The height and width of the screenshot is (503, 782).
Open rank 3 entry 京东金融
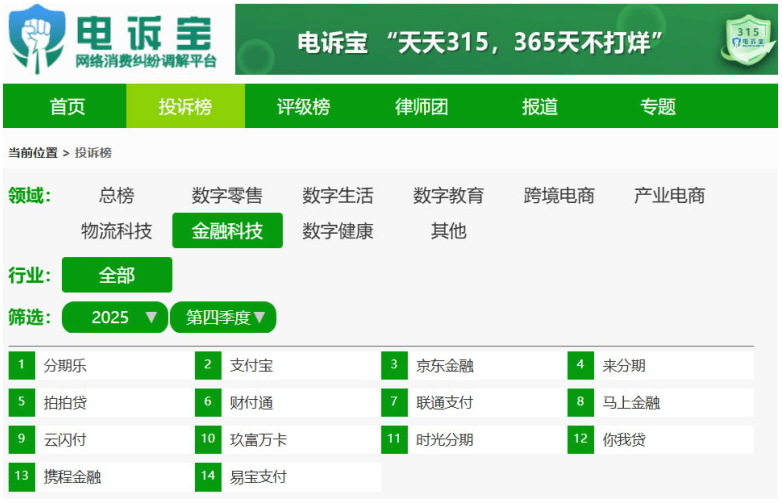click(x=474, y=365)
